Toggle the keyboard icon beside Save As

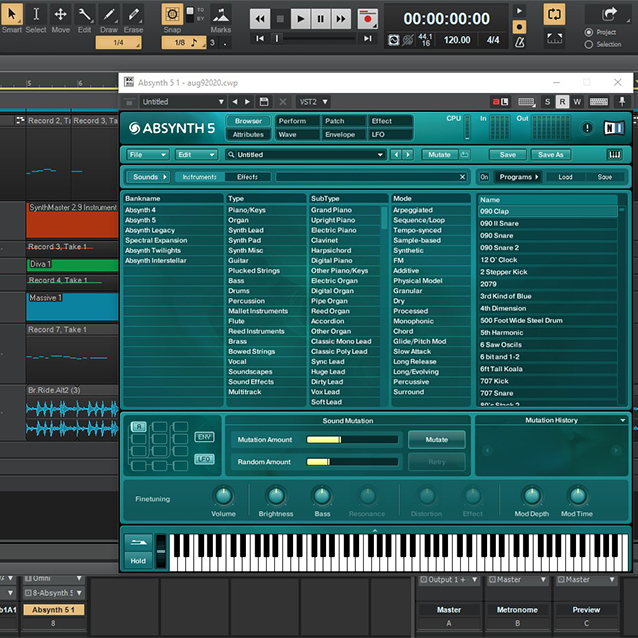pyautogui.click(x=614, y=155)
